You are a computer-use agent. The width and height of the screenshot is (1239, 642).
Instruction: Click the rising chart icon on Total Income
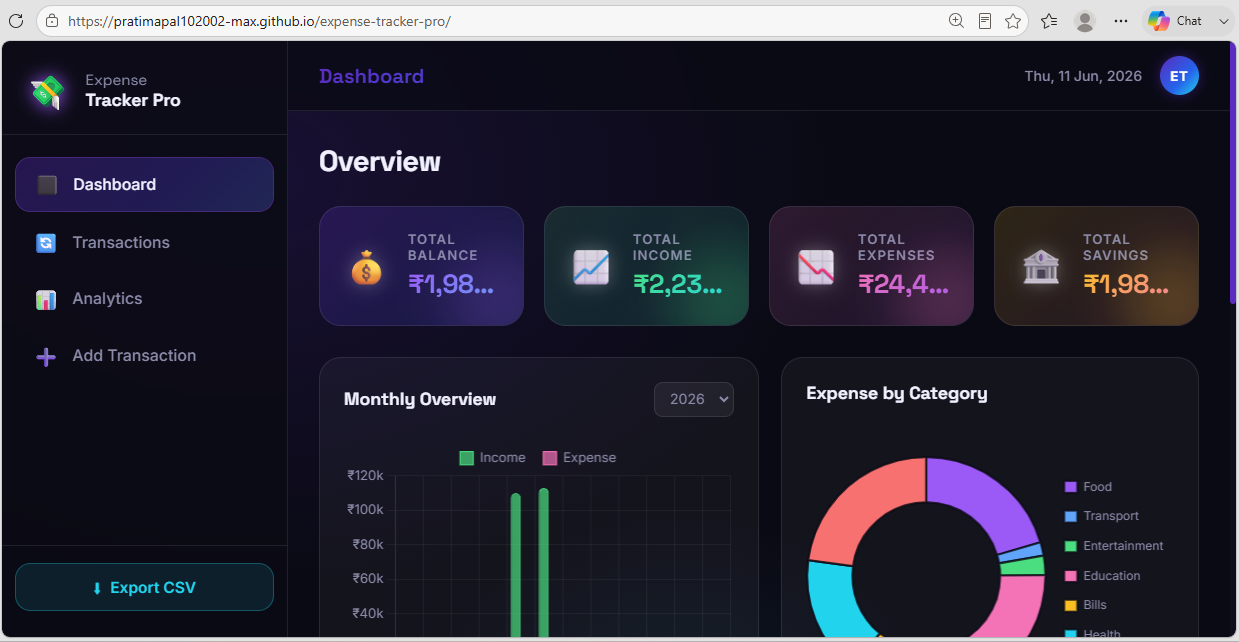[x=591, y=267]
